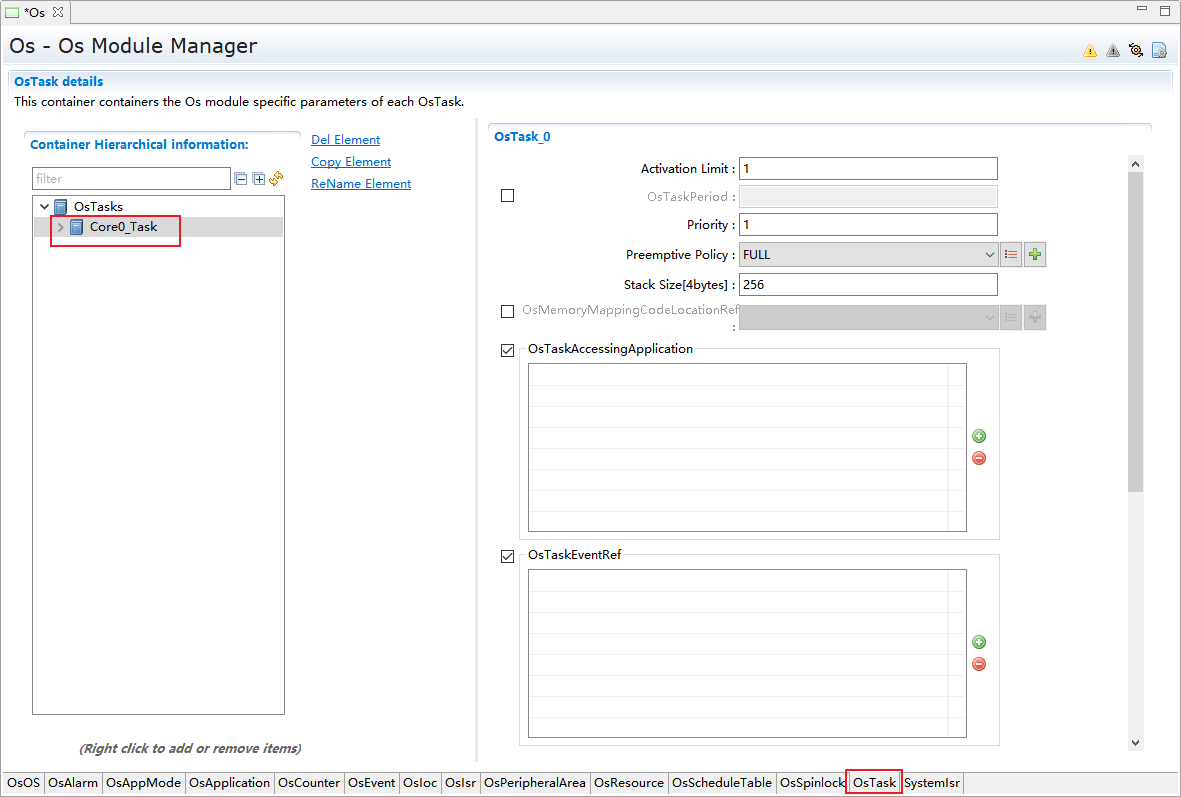Viewport: 1181px width, 797px height.
Task: Click the gear settings icon in header
Action: point(1136,50)
